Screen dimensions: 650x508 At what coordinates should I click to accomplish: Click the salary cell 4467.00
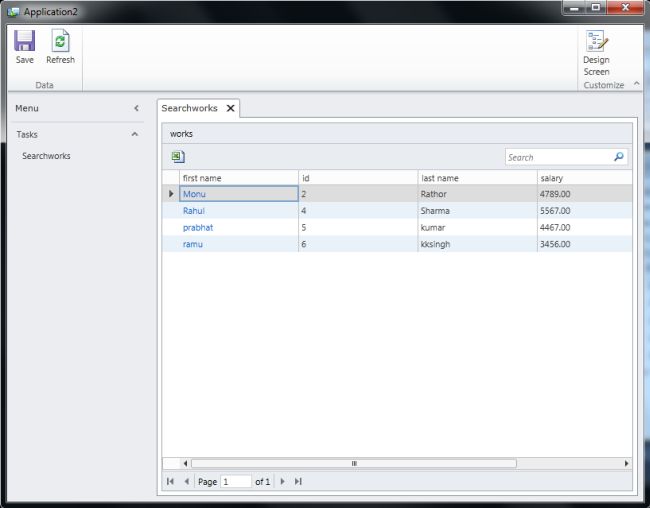(x=585, y=227)
